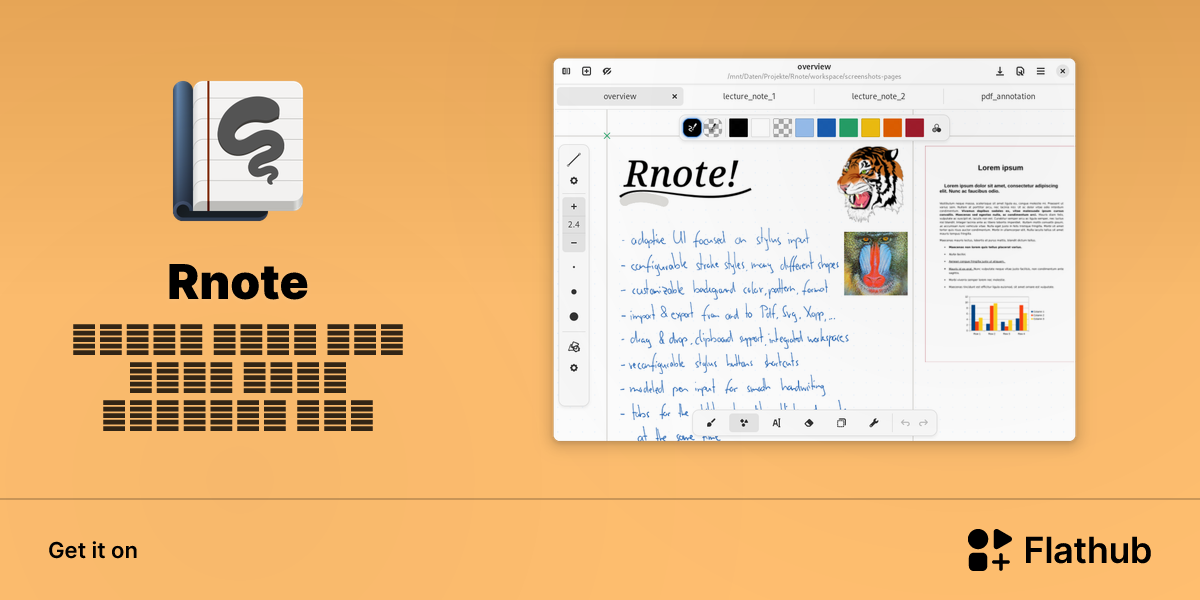Open the hamburger main menu
Image resolution: width=1200 pixels, height=600 pixels.
[x=1041, y=71]
